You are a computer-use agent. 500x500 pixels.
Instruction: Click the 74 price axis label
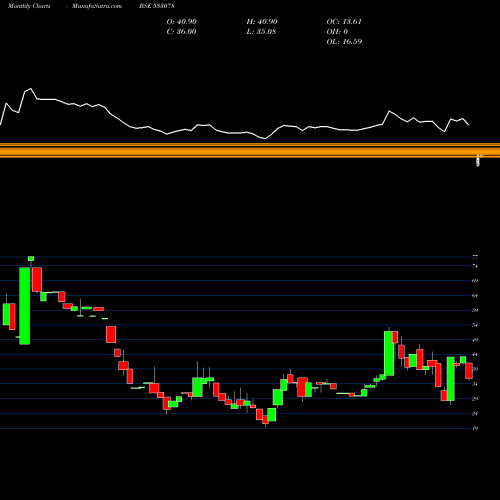pos(475,266)
